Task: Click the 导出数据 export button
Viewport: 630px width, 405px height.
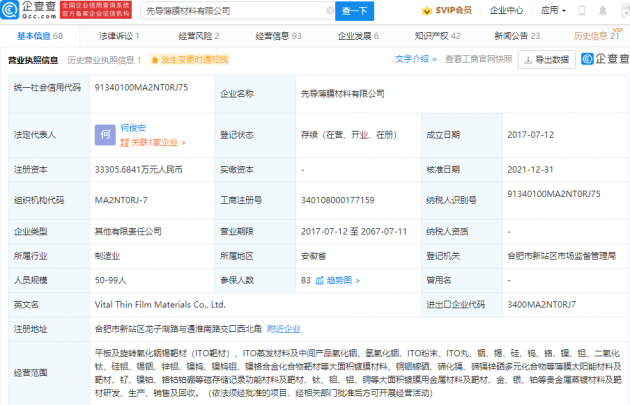Action: point(547,59)
